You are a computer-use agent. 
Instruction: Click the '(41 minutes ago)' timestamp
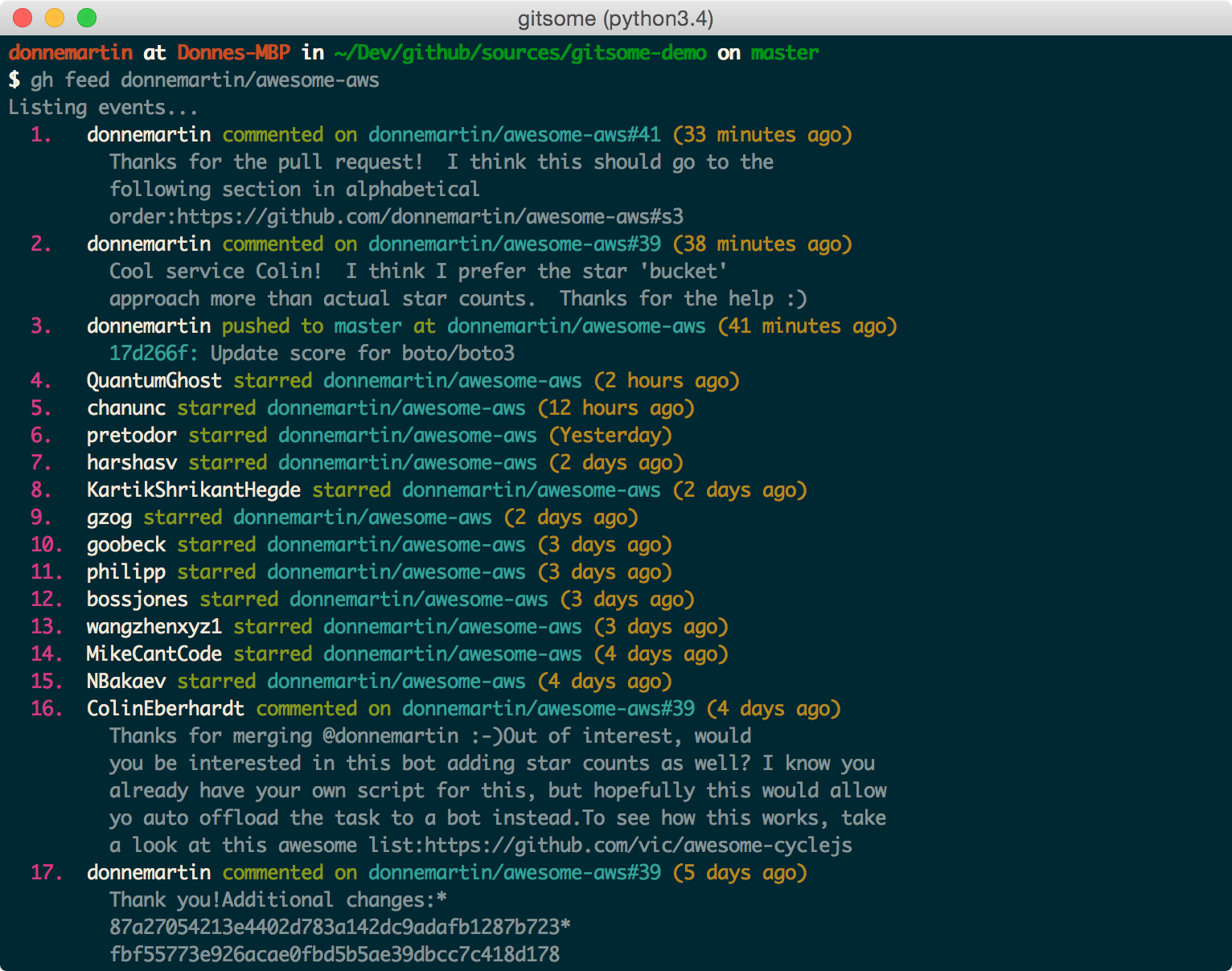tap(807, 326)
